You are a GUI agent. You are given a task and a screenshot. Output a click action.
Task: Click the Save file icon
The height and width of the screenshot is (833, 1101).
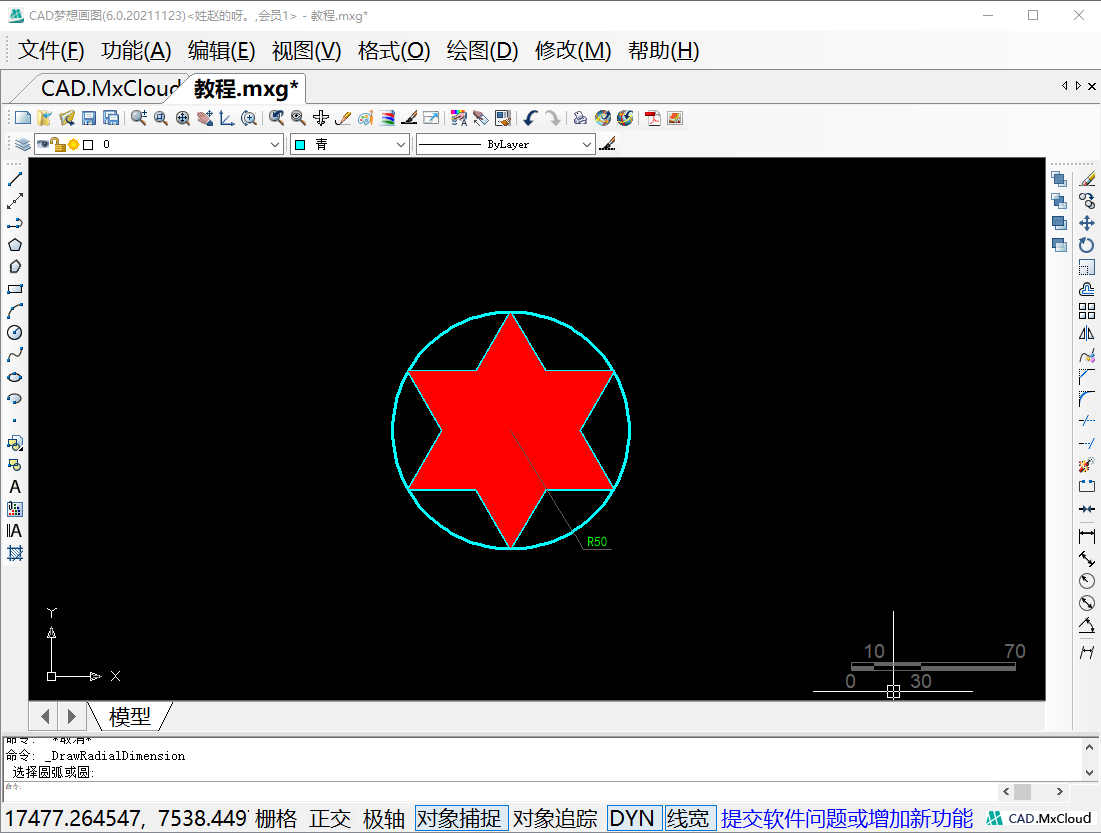(89, 118)
